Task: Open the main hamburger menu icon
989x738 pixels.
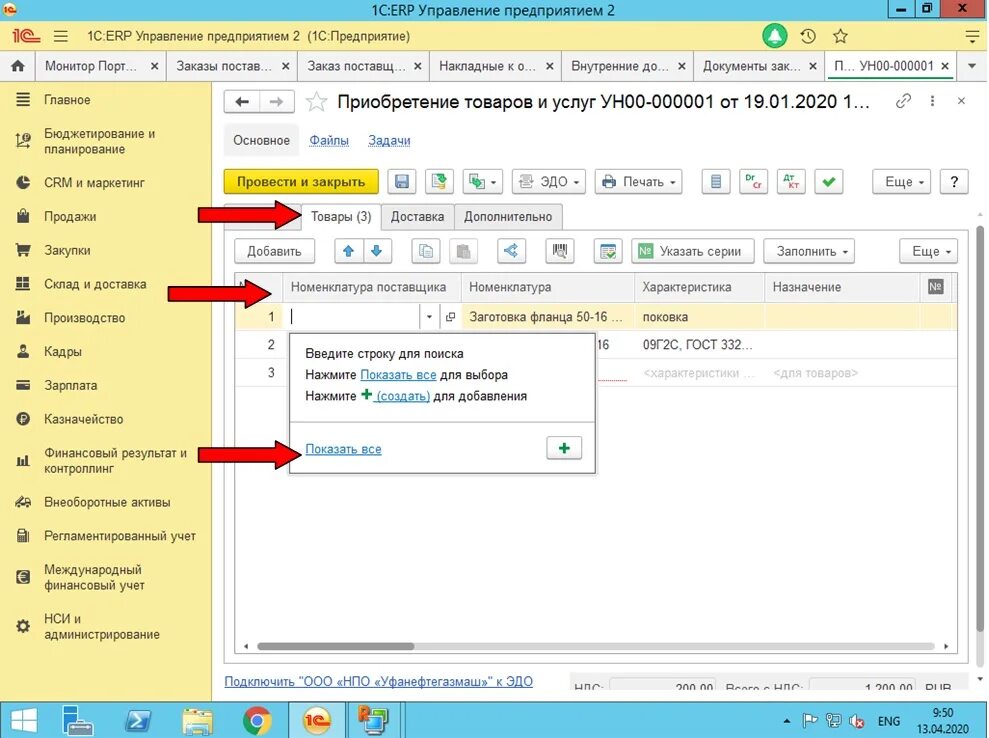Action: (x=61, y=37)
